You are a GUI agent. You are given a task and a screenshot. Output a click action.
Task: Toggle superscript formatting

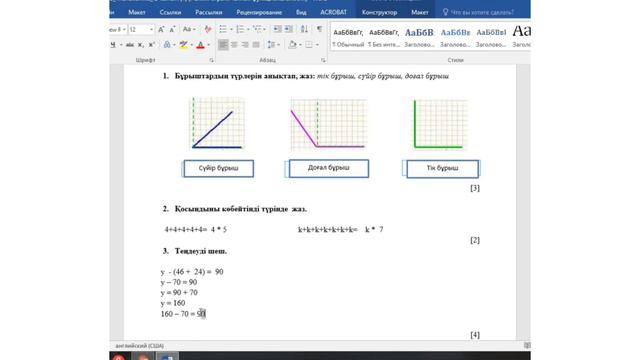151,44
